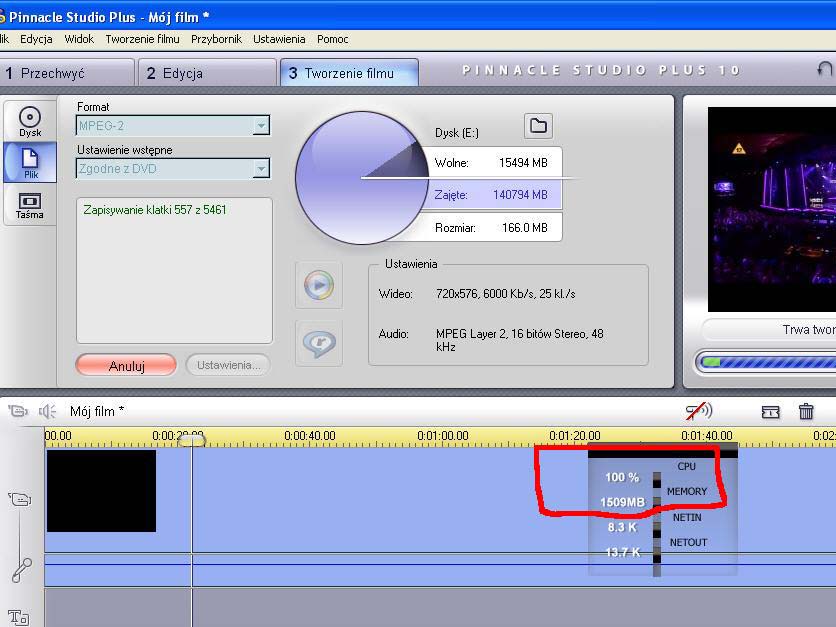Open the Pomoc menu
The height and width of the screenshot is (627, 836).
333,39
